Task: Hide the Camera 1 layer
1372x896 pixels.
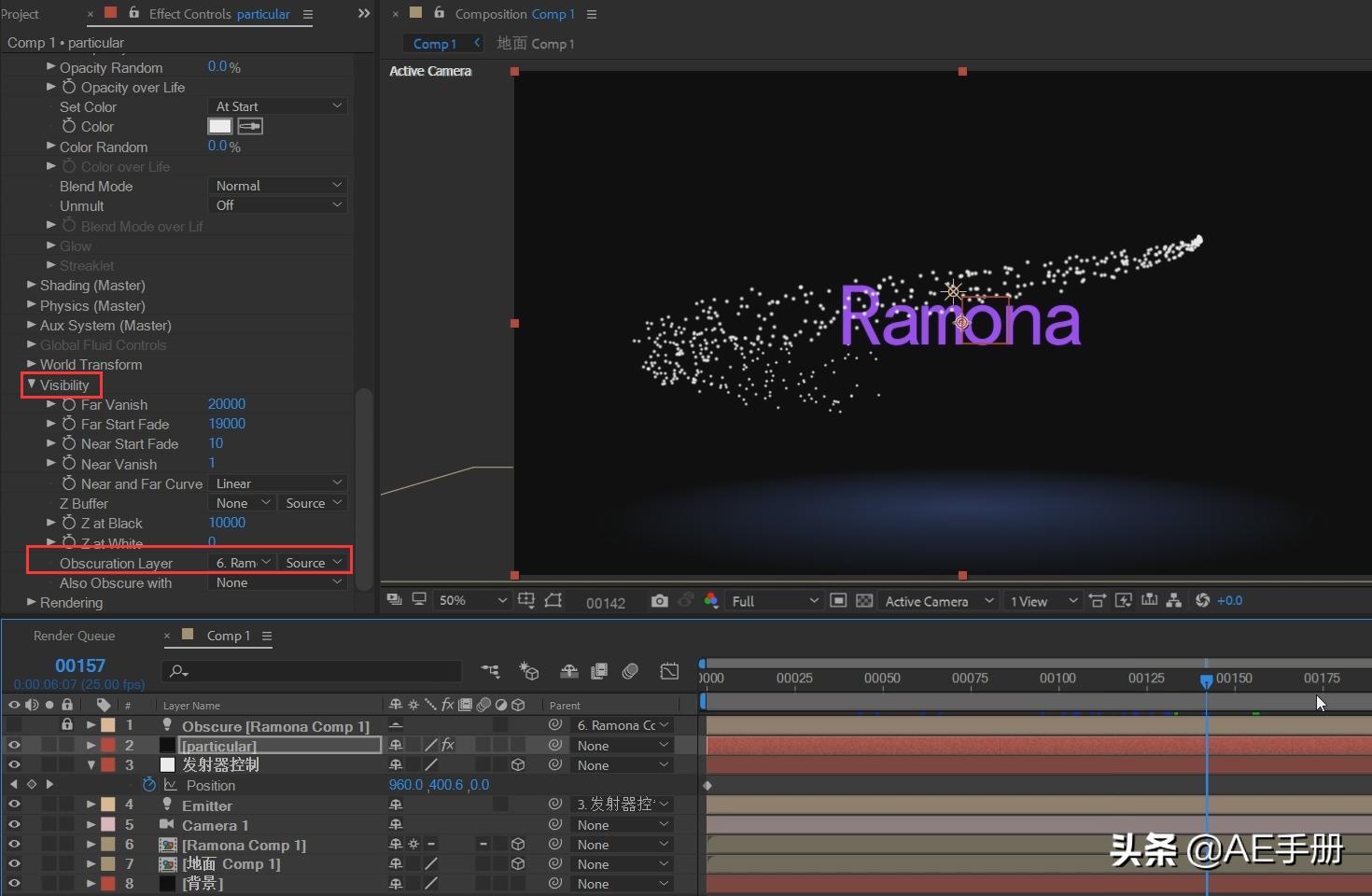Action: coord(14,825)
